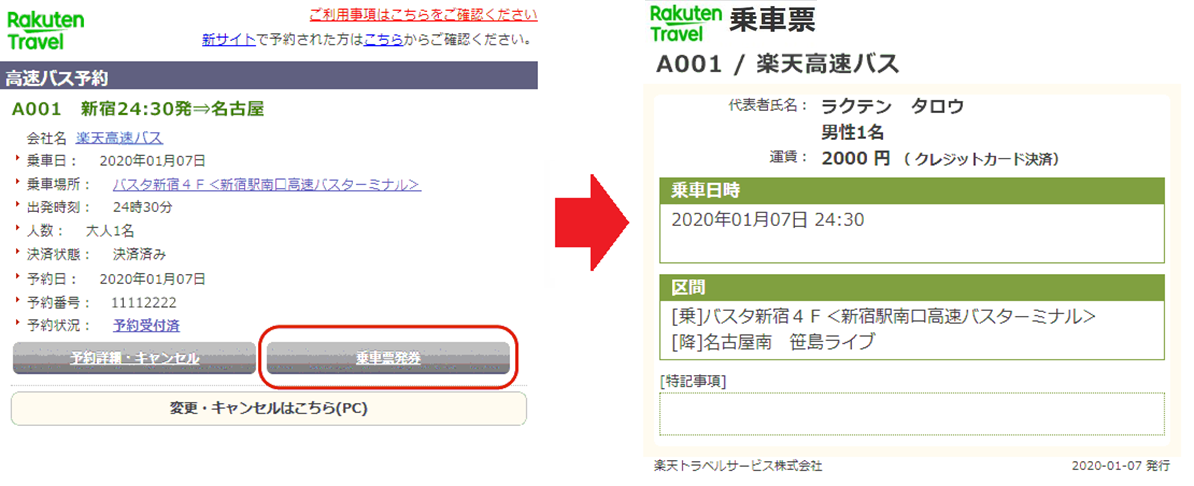Click the 区間 section header
Viewport: 1194px width, 486px height.
coord(912,288)
